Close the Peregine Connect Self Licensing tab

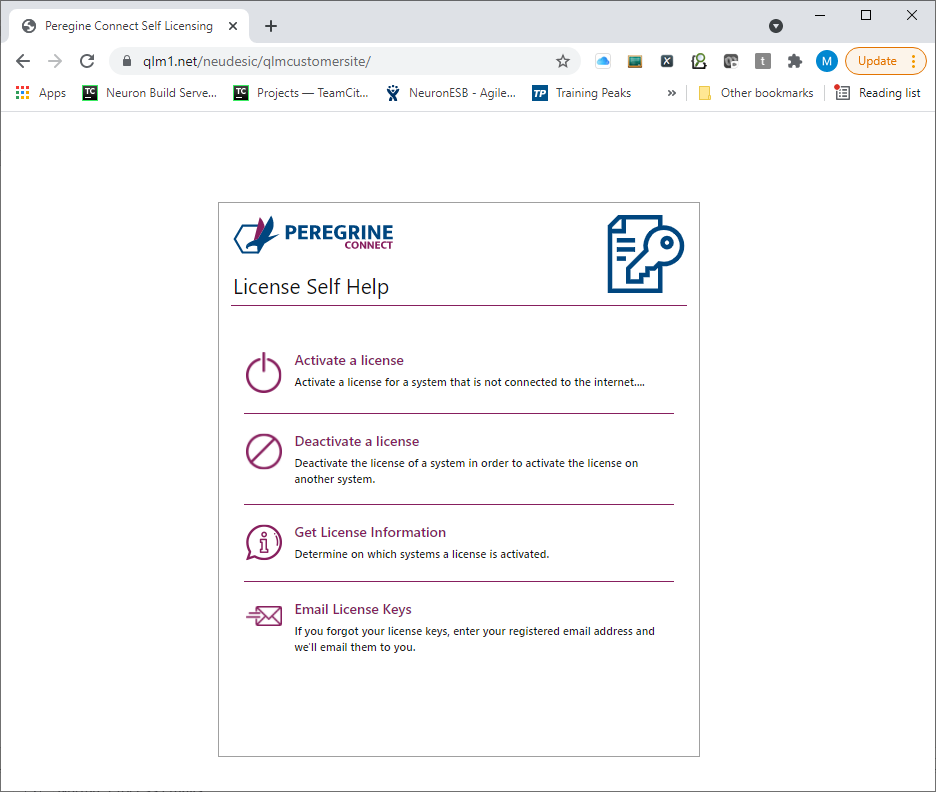click(233, 26)
